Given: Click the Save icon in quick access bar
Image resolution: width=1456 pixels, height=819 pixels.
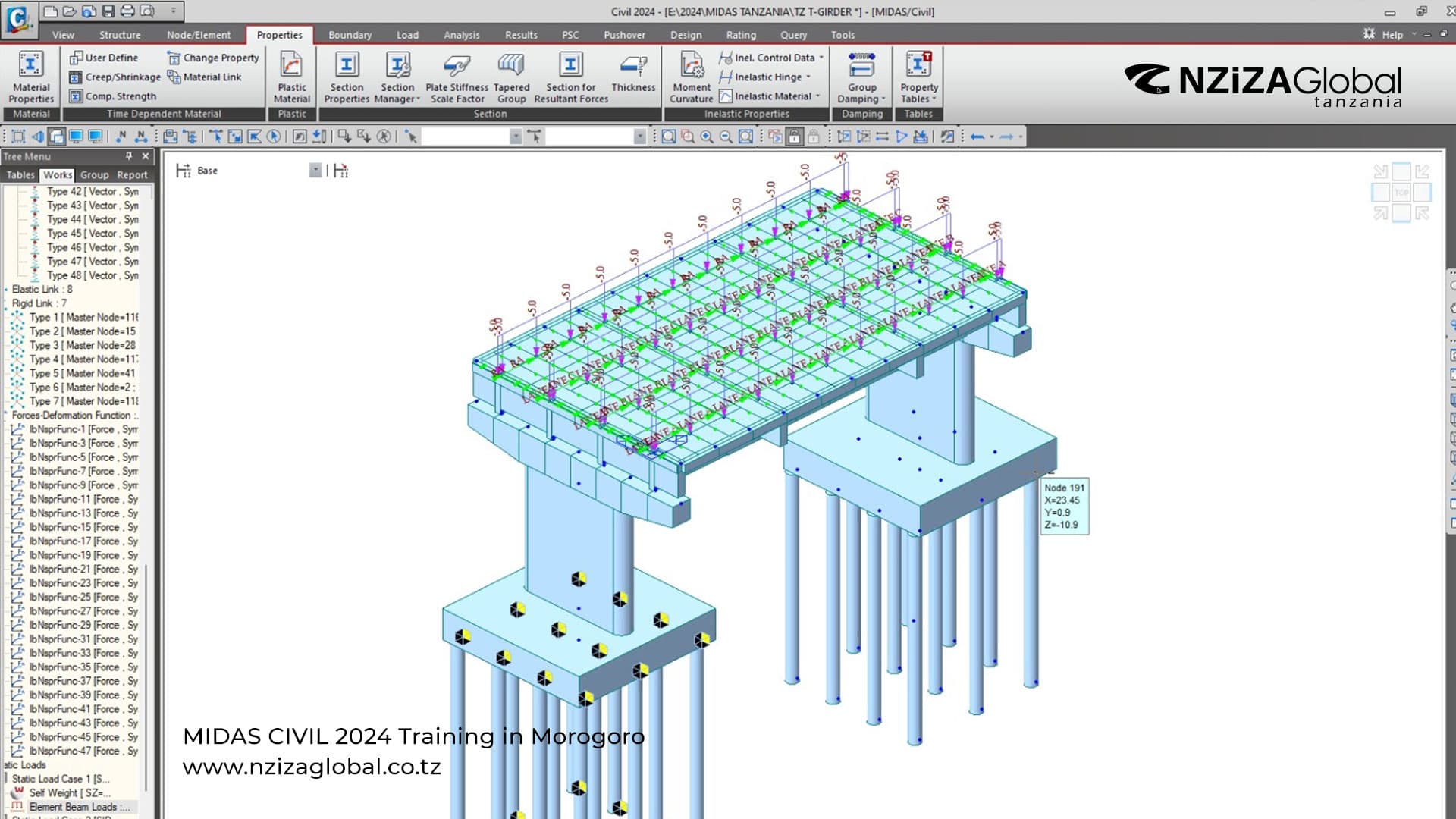Looking at the screenshot, I should coord(108,11).
